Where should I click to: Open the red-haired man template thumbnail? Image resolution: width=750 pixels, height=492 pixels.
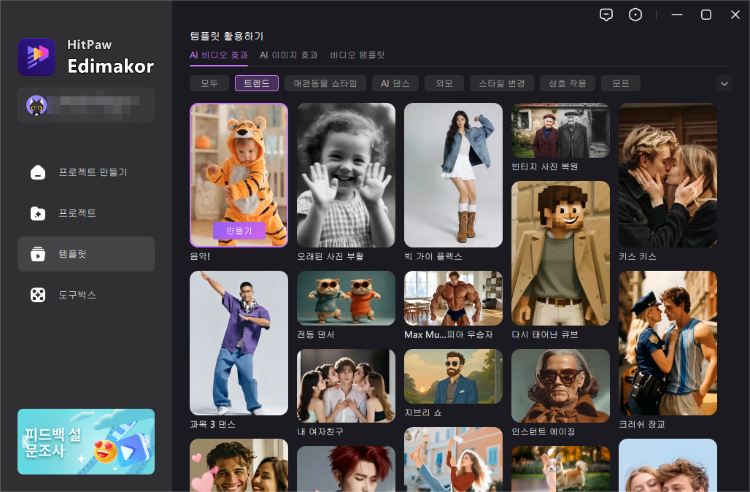[346, 469]
